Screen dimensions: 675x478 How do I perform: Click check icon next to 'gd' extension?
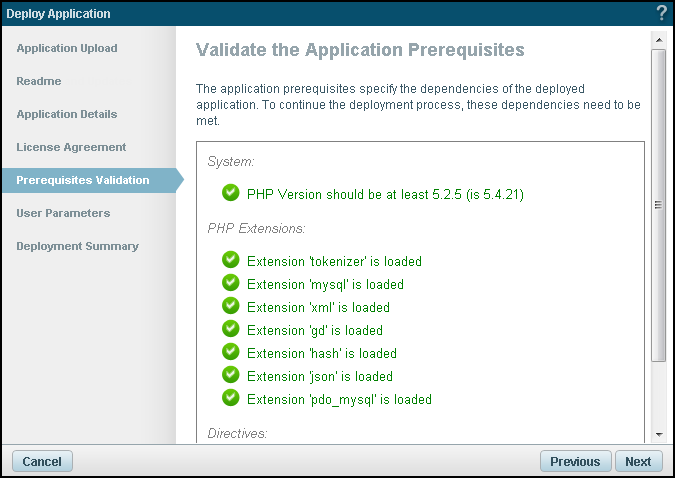231,329
